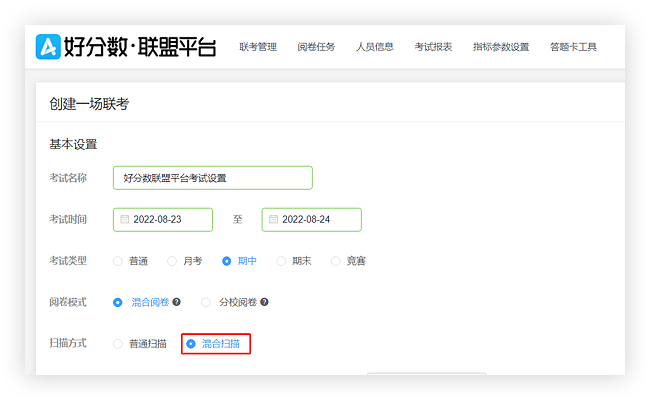Viewport: 650px width, 400px height.
Task: Click help icon beside 分校阅卷
Action: pyautogui.click(x=265, y=302)
